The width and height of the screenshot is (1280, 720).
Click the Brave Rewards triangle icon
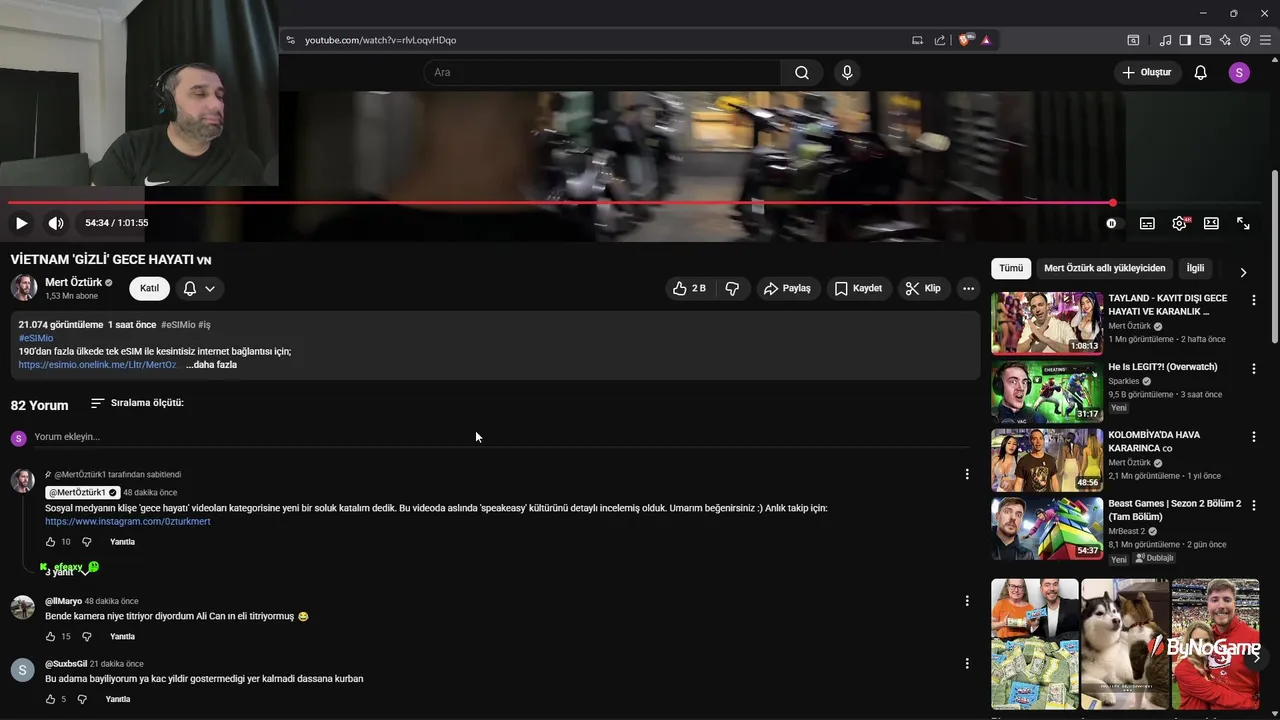[986, 40]
